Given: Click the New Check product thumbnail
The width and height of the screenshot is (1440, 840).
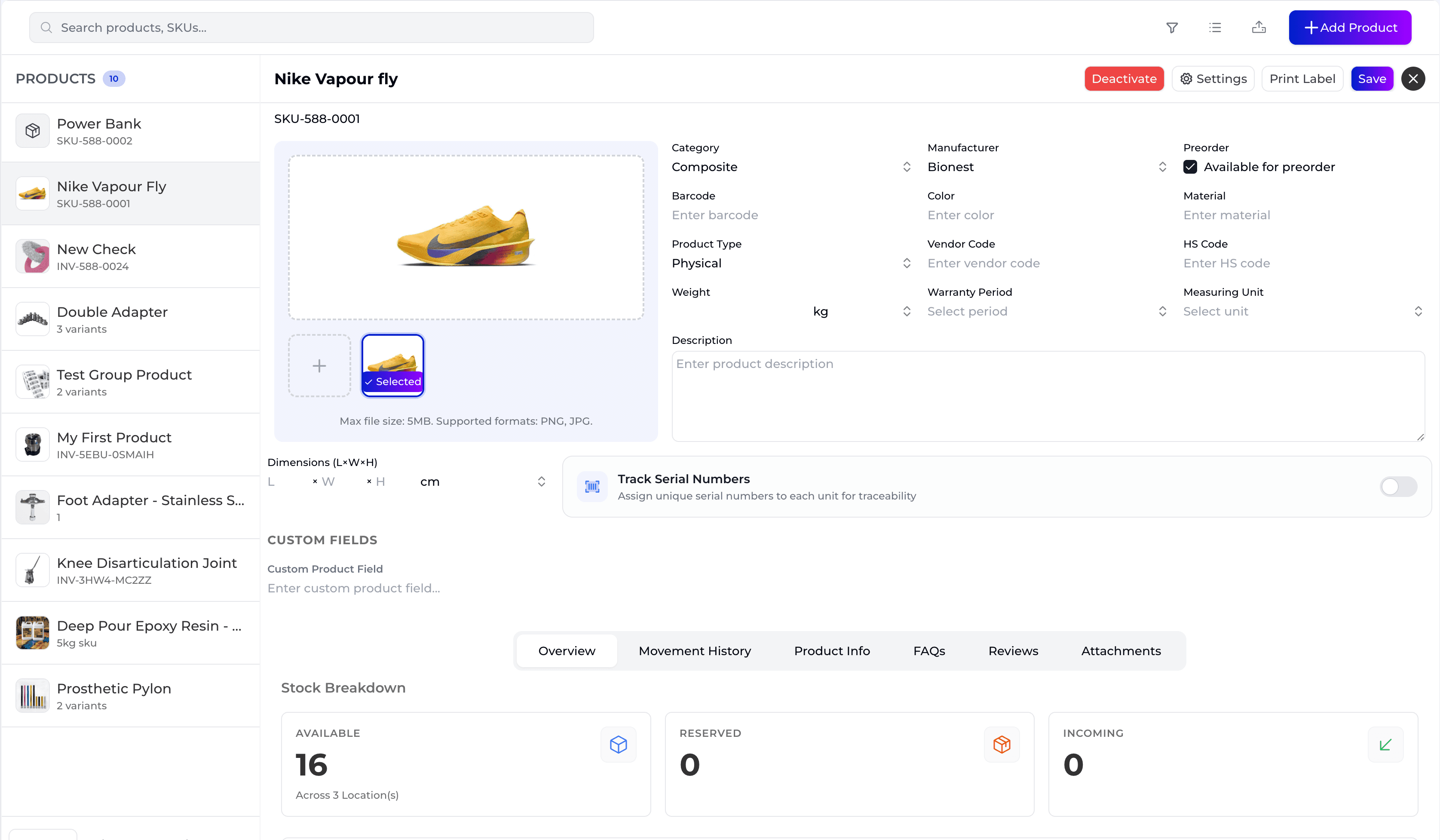Looking at the screenshot, I should (33, 257).
